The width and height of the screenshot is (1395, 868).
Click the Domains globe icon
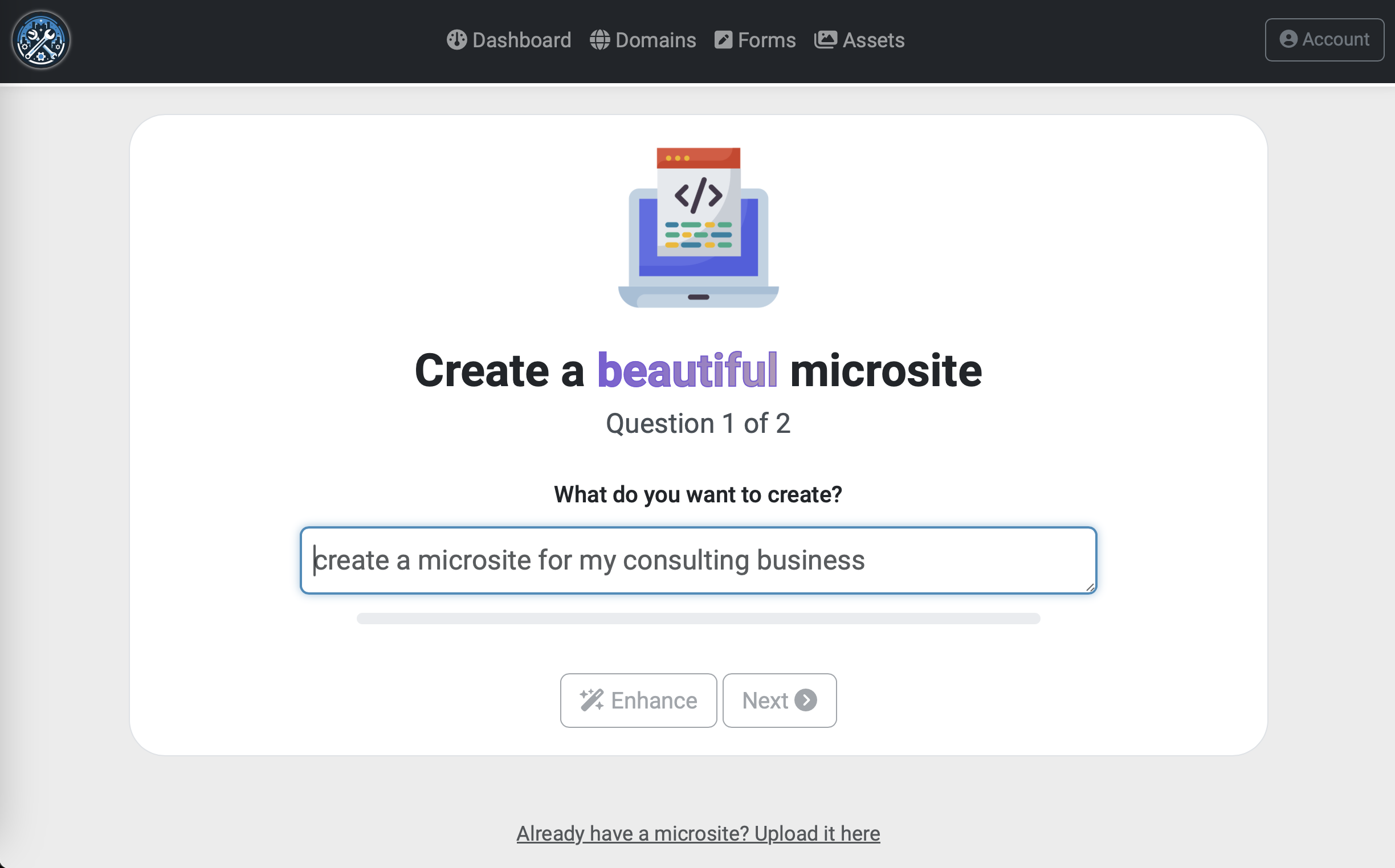(x=599, y=40)
